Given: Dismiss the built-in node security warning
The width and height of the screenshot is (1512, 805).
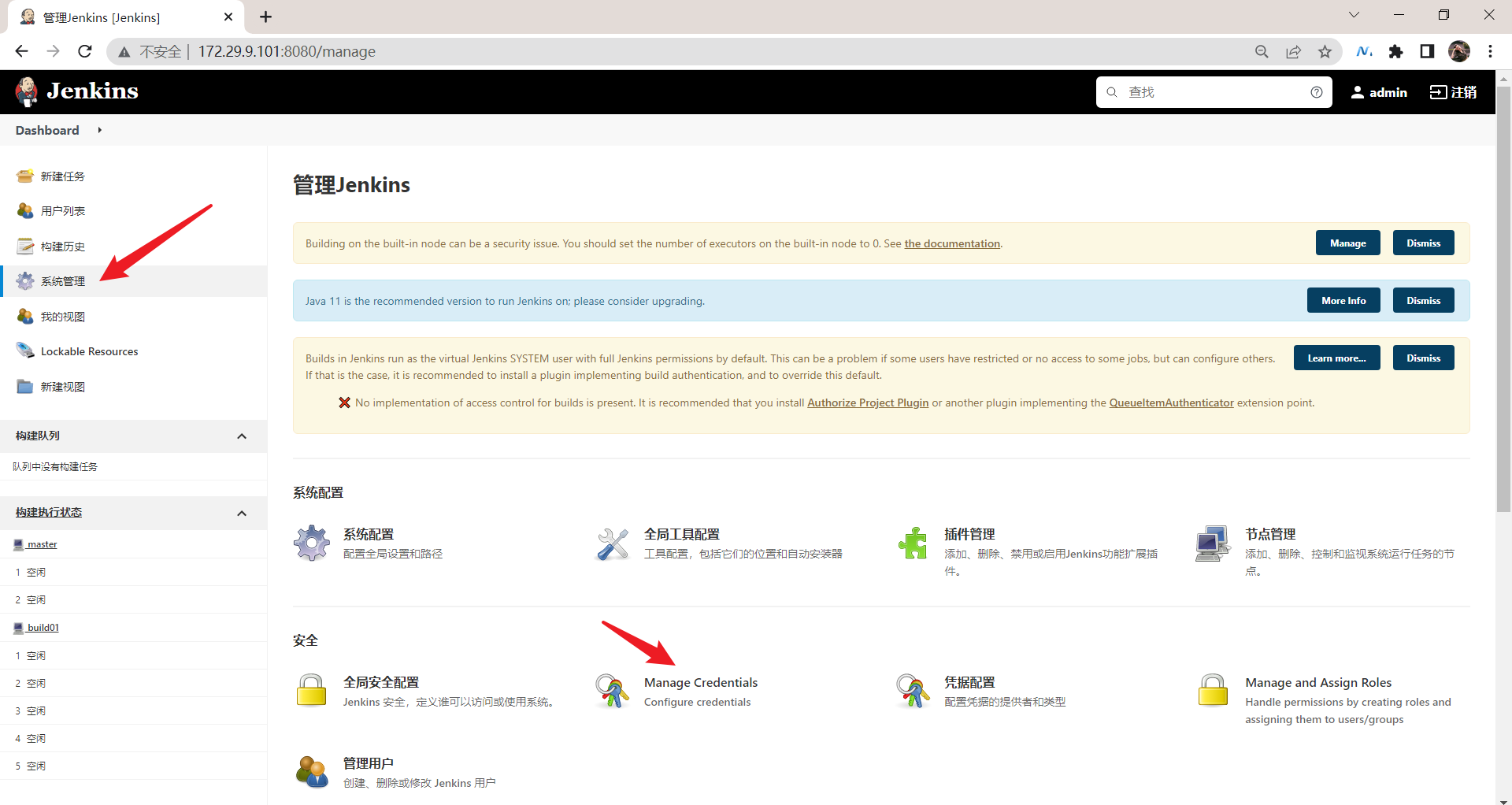Looking at the screenshot, I should 1424,243.
